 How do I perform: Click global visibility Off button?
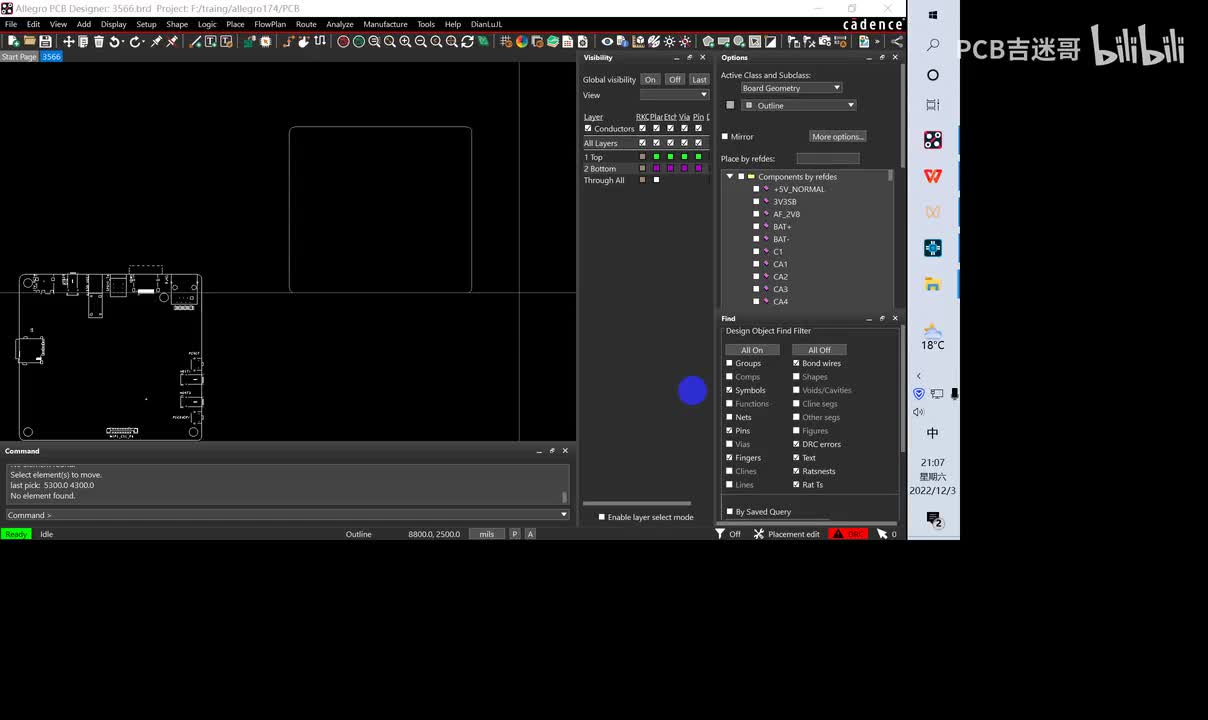click(x=675, y=80)
